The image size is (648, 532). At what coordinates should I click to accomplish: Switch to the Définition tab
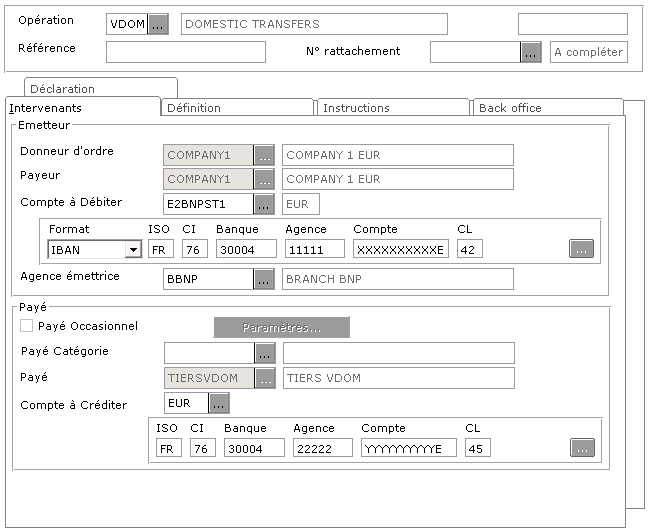tap(238, 108)
